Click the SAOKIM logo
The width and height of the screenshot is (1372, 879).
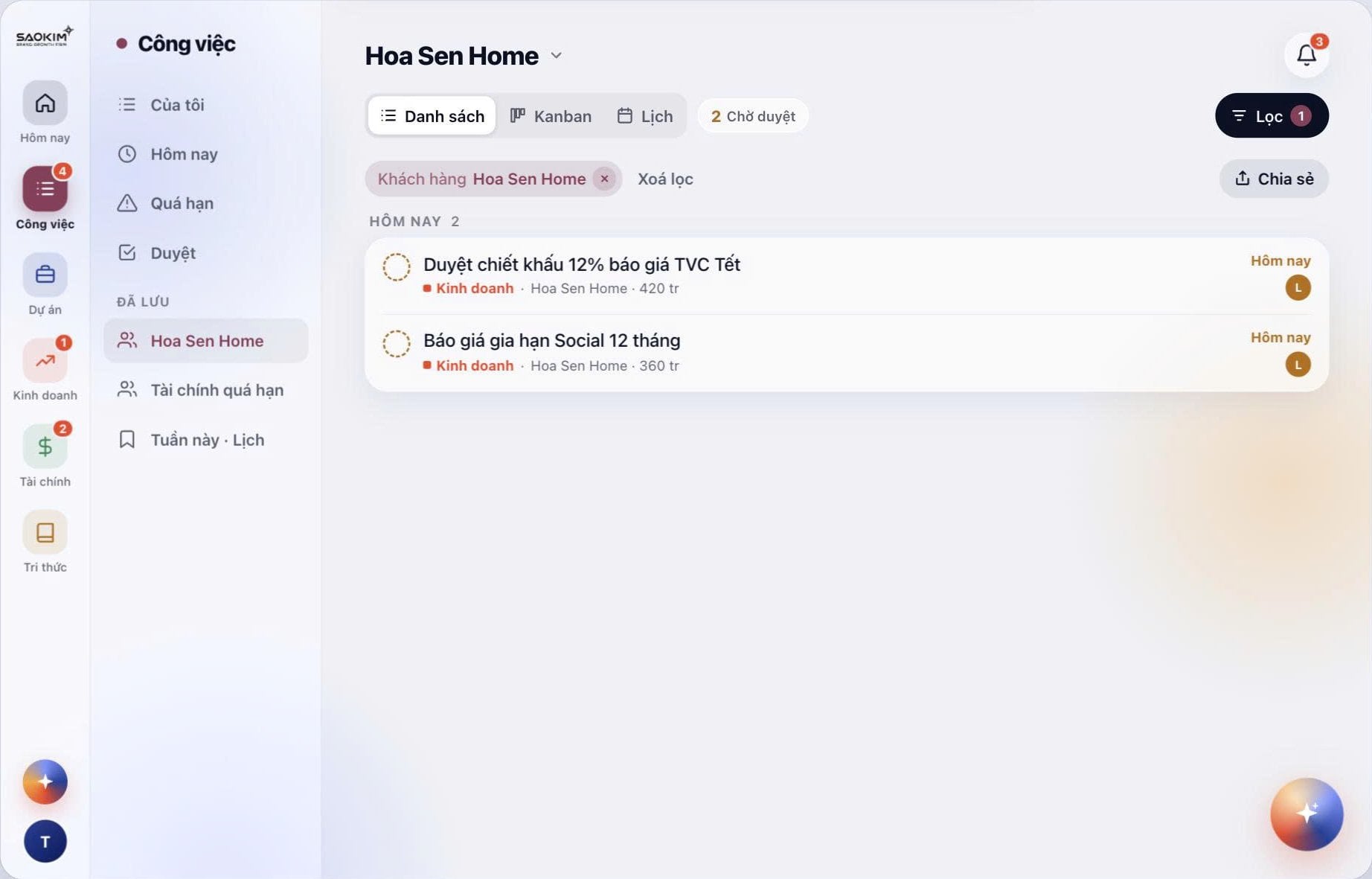point(45,36)
